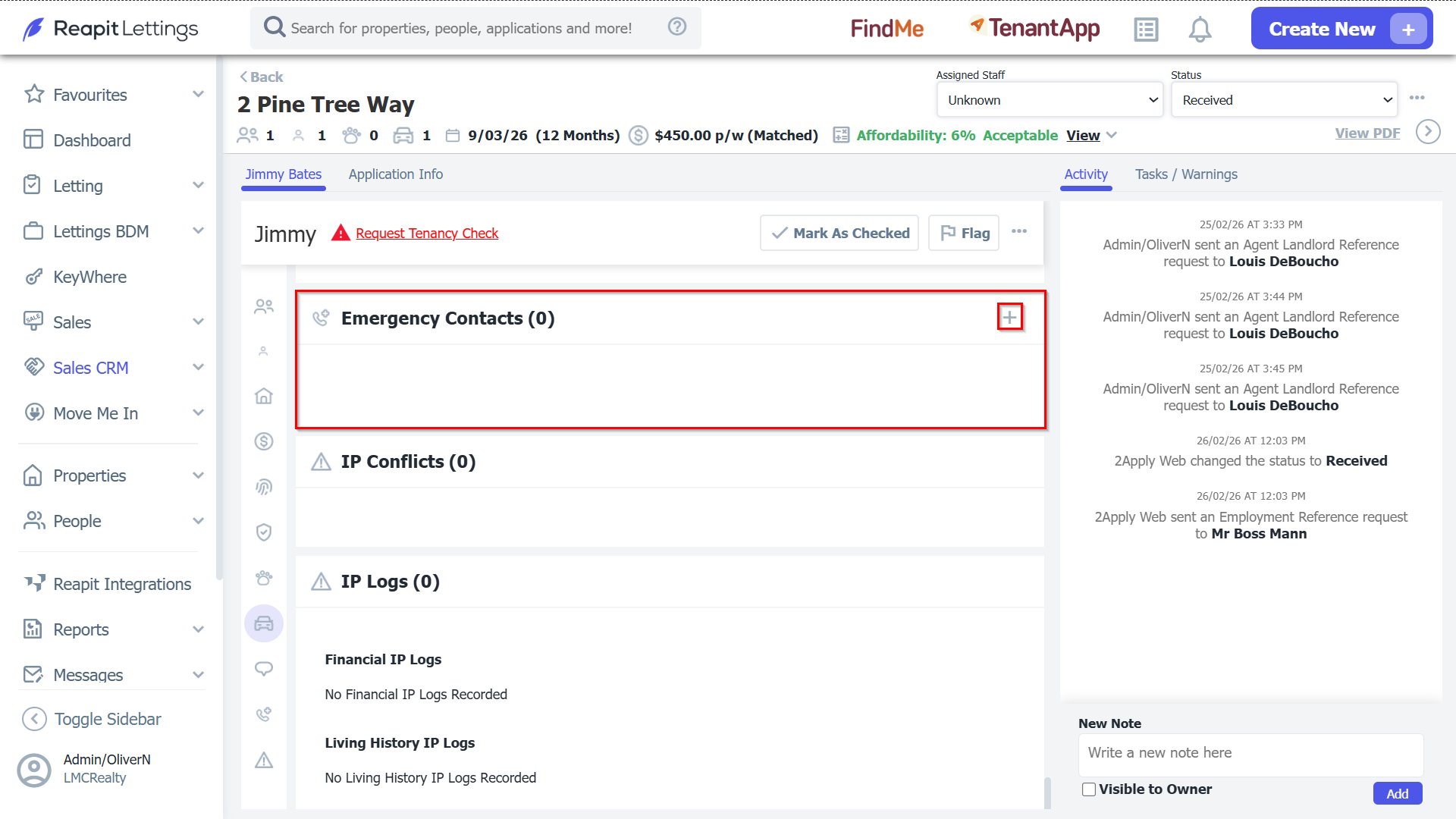Image resolution: width=1456 pixels, height=819 pixels.
Task: Select the vehicles car icon in section rail
Action: tap(264, 623)
